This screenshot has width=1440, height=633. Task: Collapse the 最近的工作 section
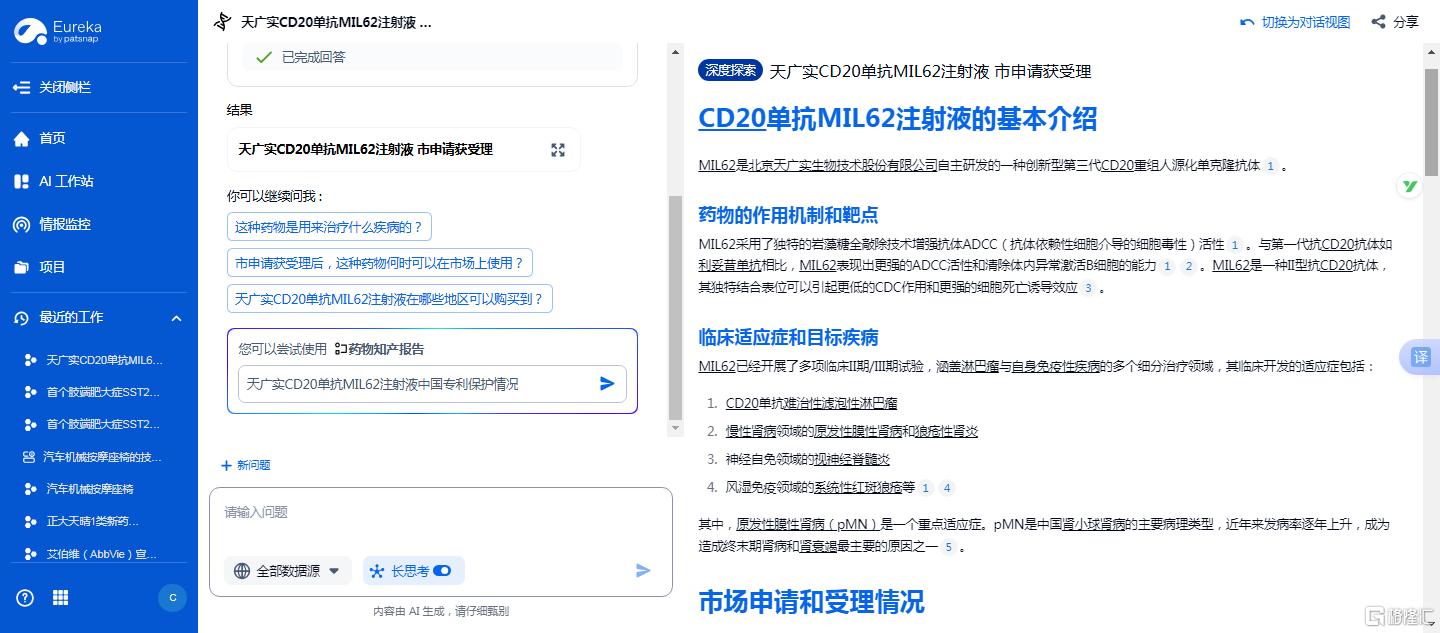click(176, 318)
